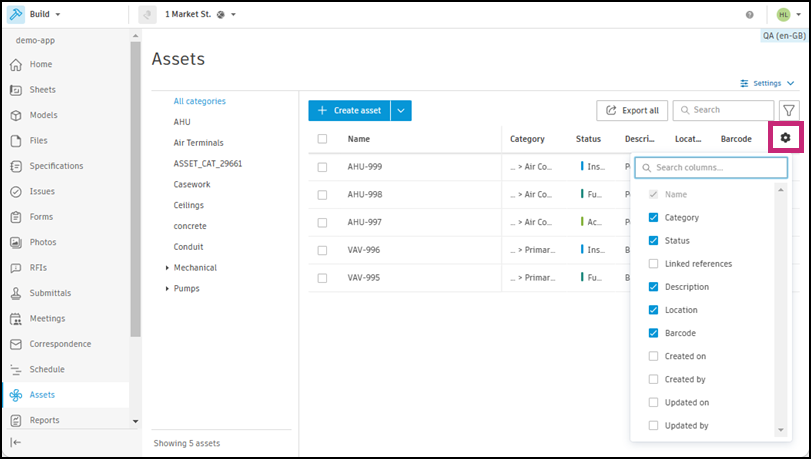The width and height of the screenshot is (811, 459).
Task: Click the assets Search field
Action: [724, 110]
